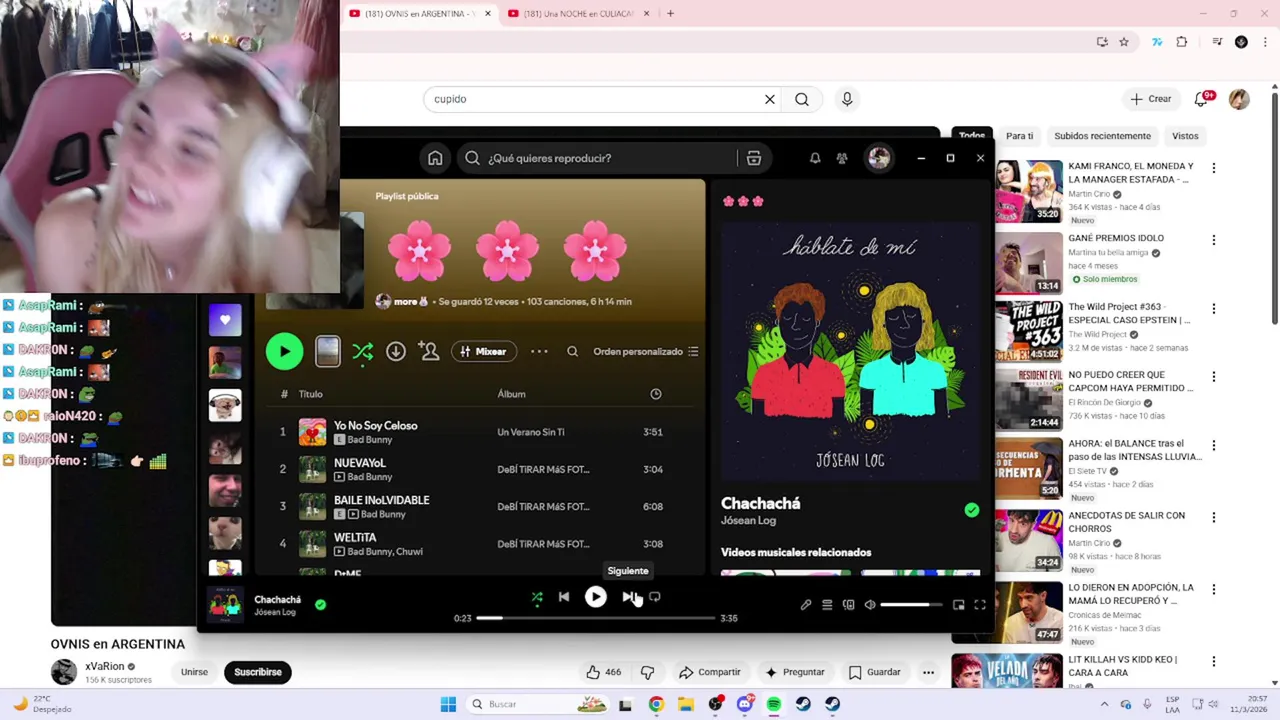
Task: Toggle playlist shuffle next to play button
Action: (362, 351)
